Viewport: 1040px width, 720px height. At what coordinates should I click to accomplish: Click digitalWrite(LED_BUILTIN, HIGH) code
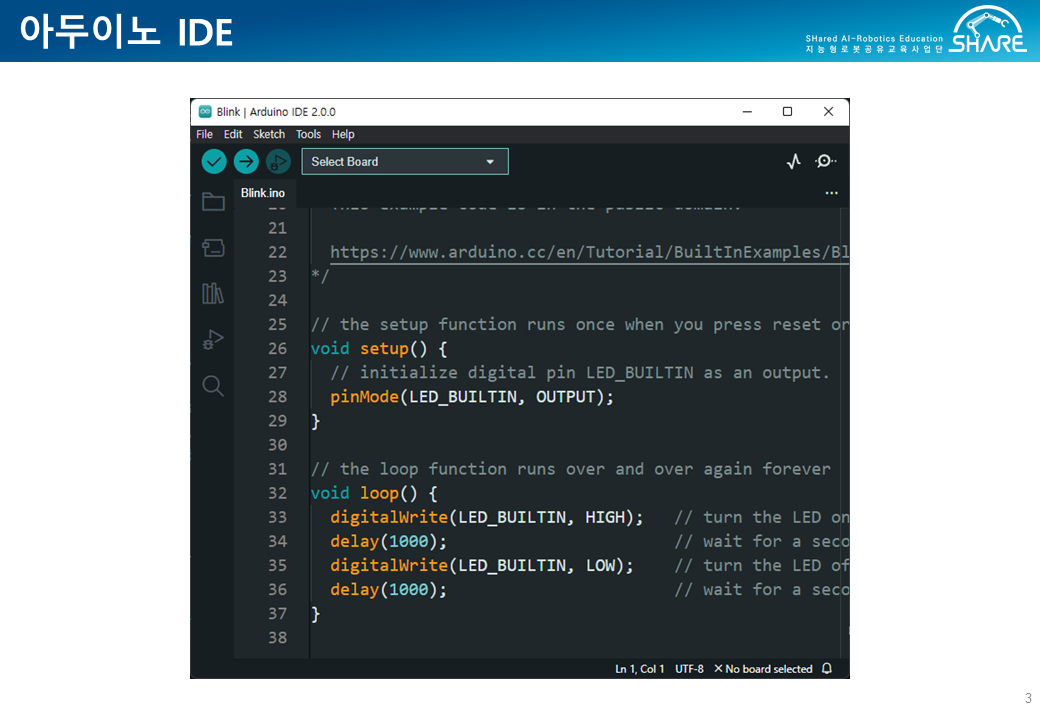point(487,517)
